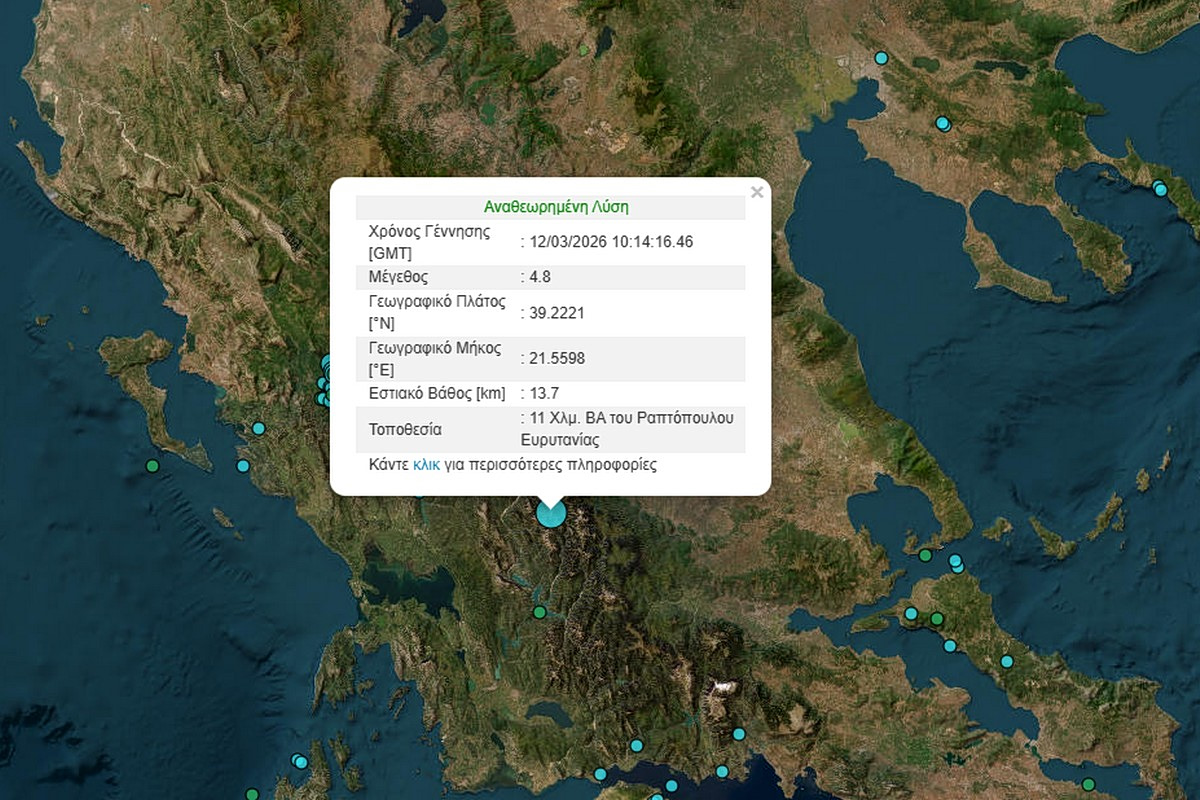This screenshot has width=1200, height=800.
Task: Click the large cyan epicenter marker below popup
Action: tap(551, 513)
